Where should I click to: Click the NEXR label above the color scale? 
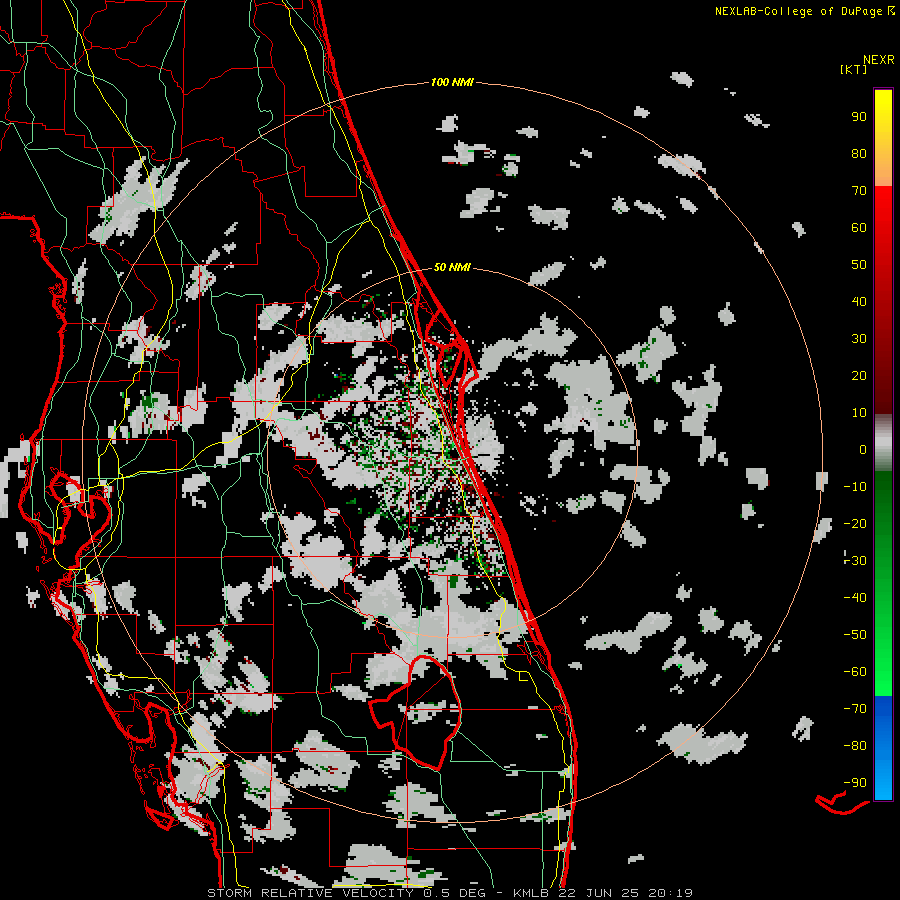879,60
